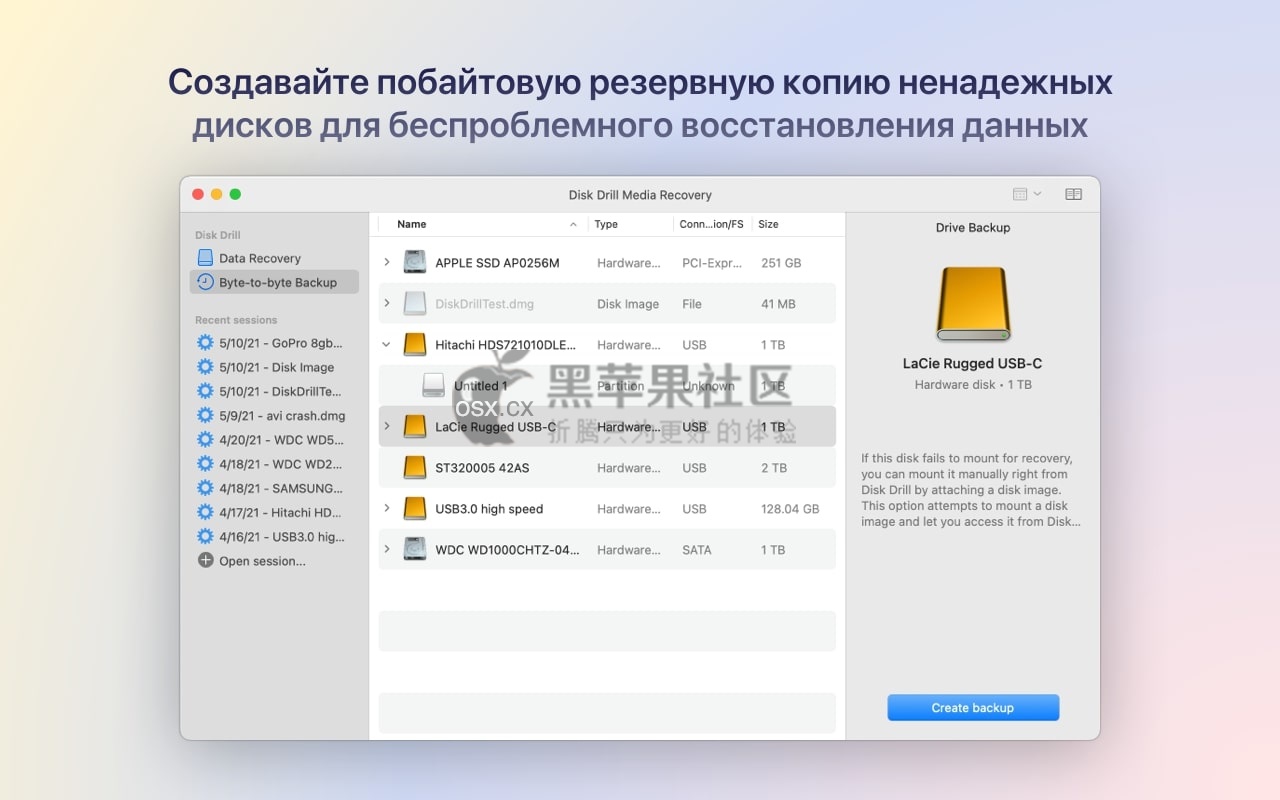Collapse the Hitachi HDS721010DLE row
The width and height of the screenshot is (1280, 800).
[387, 345]
